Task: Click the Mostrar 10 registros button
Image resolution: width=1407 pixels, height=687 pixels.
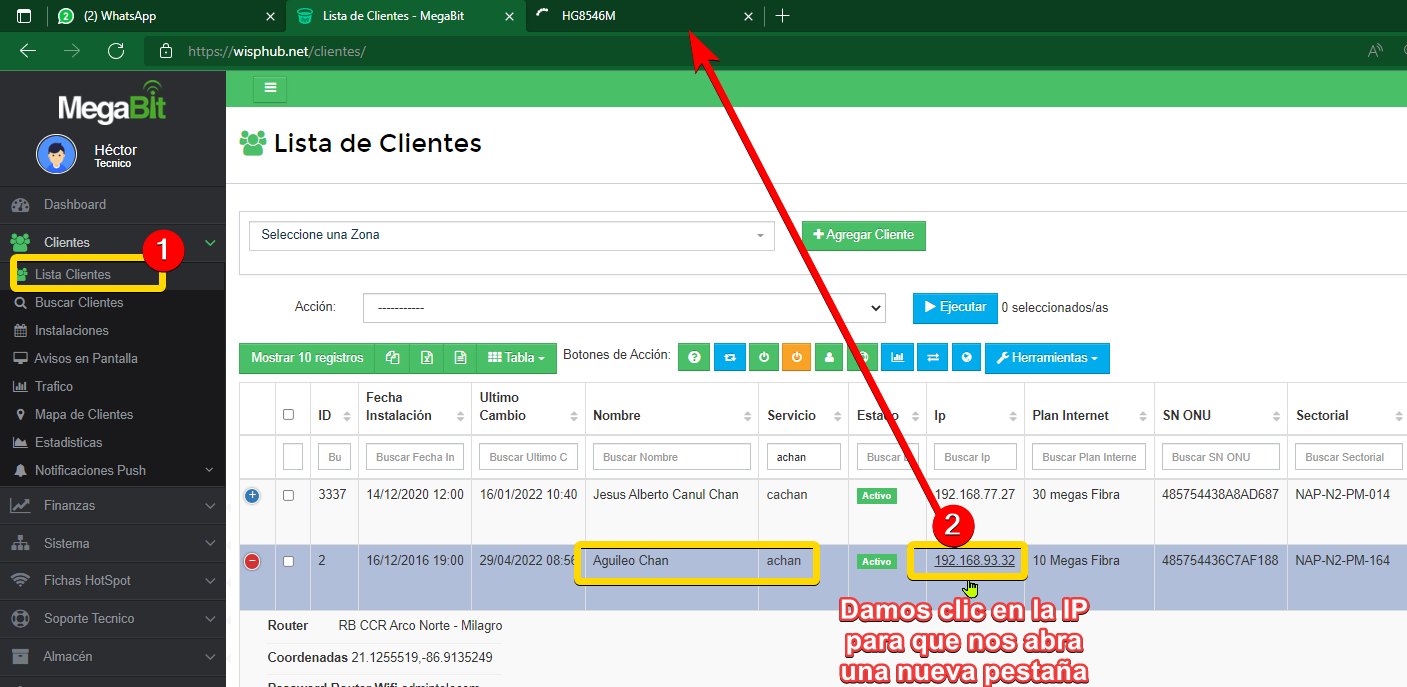Action: [307, 357]
